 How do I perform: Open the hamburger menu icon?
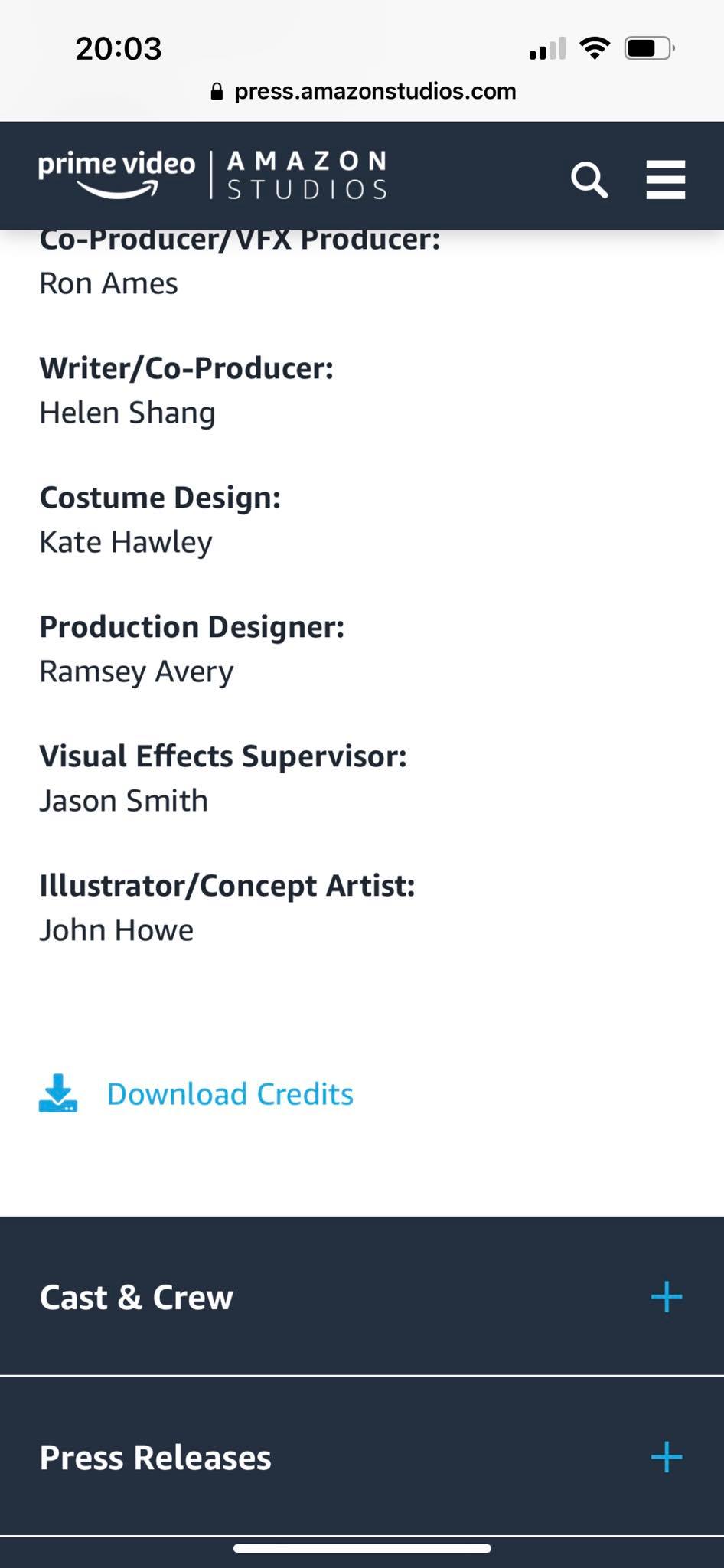tap(665, 180)
